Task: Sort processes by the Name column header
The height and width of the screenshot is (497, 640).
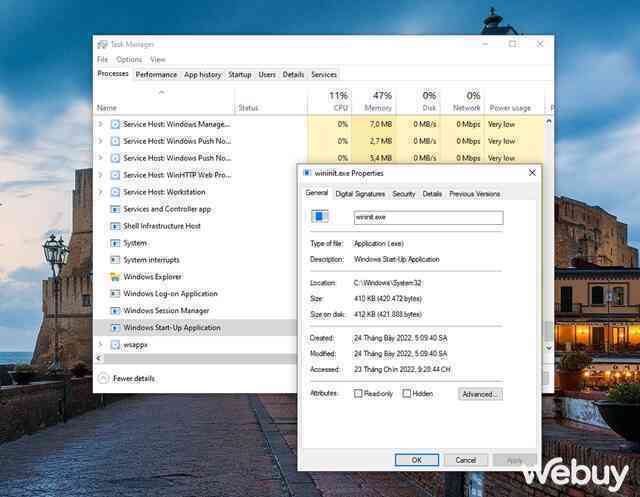Action: 165,104
